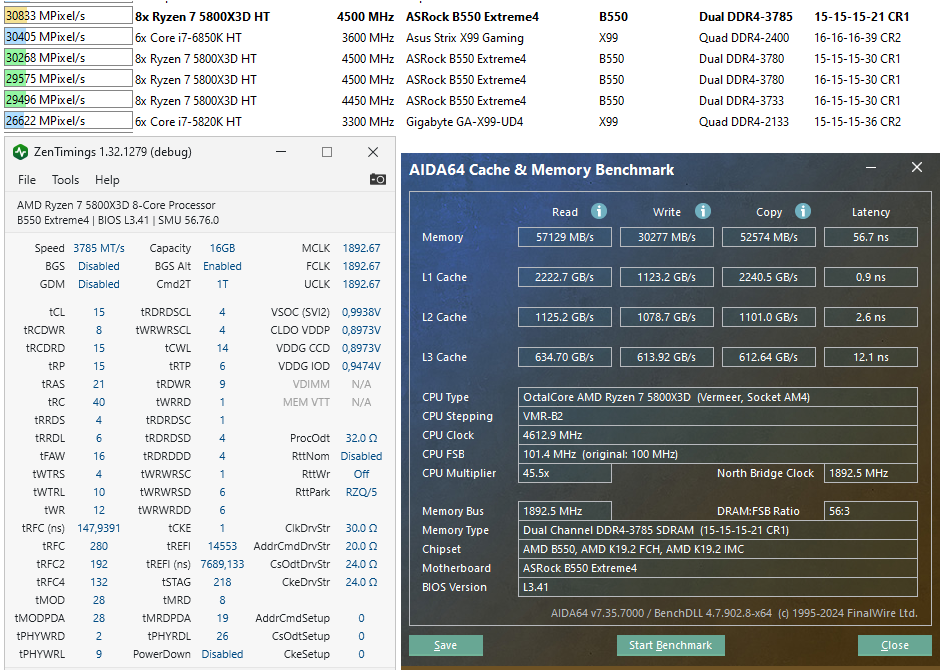Click the Write info icon in AIDA64
The height and width of the screenshot is (670, 941).
click(x=703, y=211)
